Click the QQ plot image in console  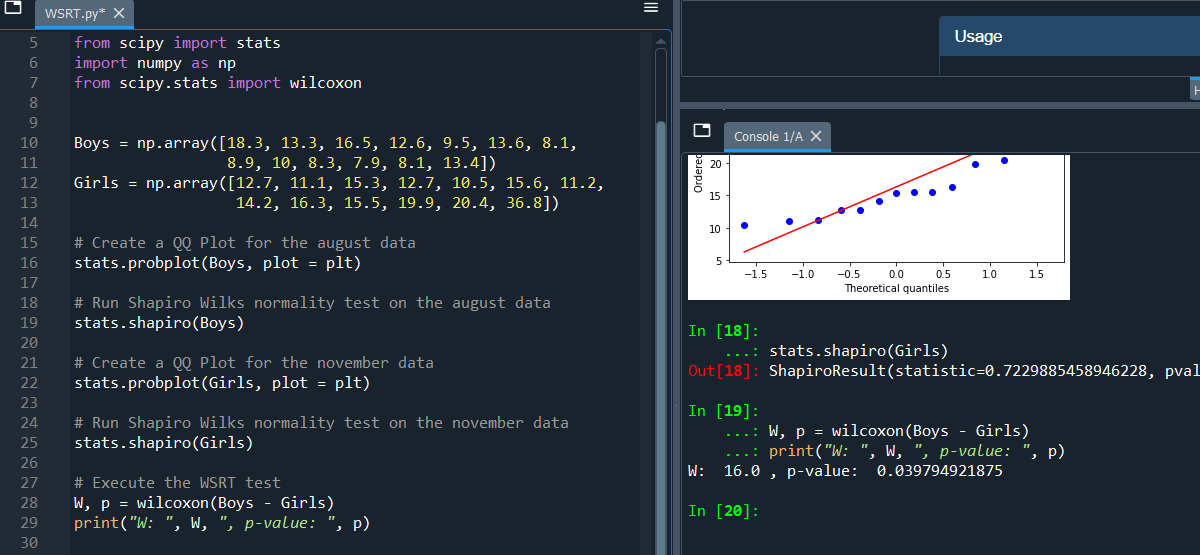(x=878, y=227)
